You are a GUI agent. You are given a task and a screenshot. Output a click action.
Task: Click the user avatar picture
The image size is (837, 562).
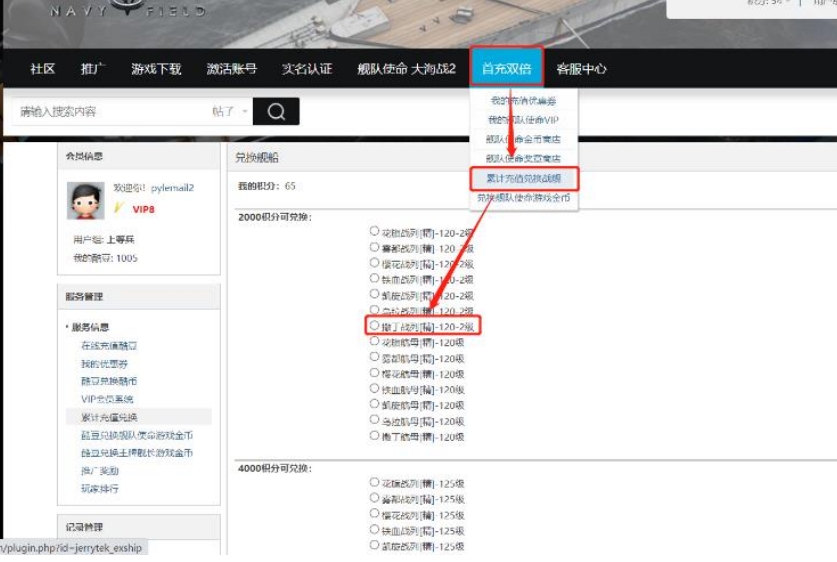pyautogui.click(x=86, y=200)
